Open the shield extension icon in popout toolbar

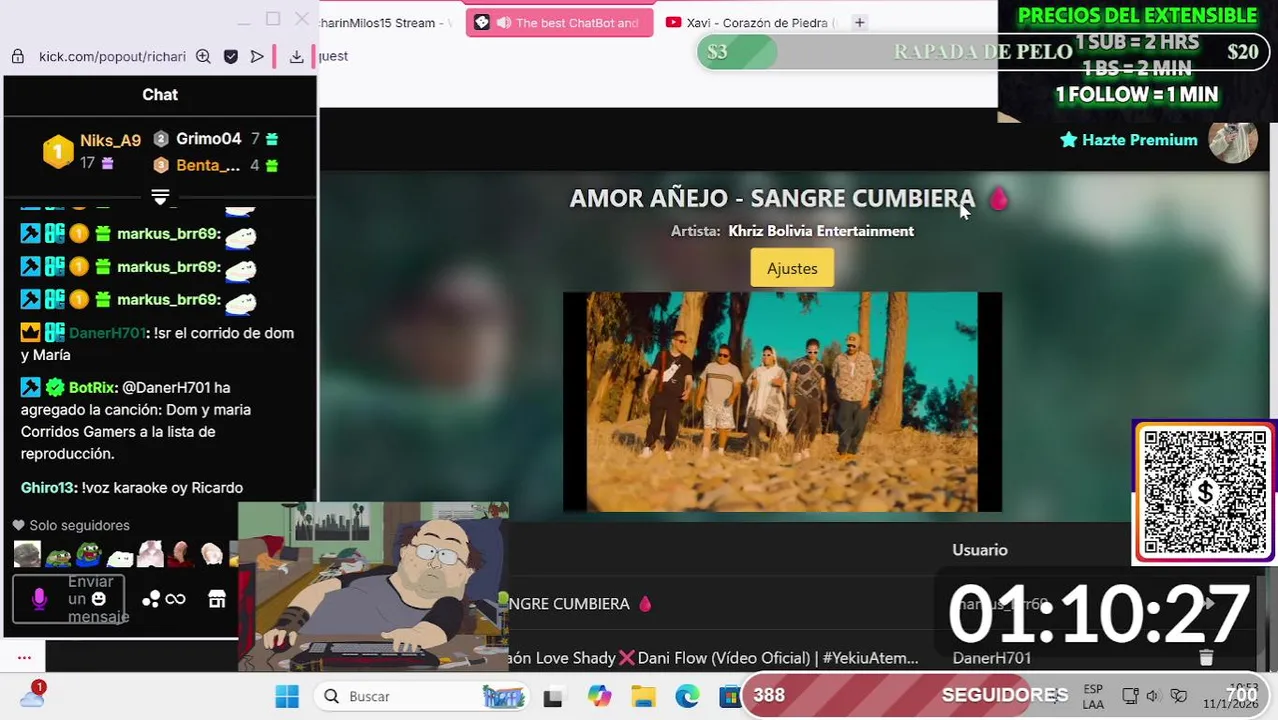(231, 57)
